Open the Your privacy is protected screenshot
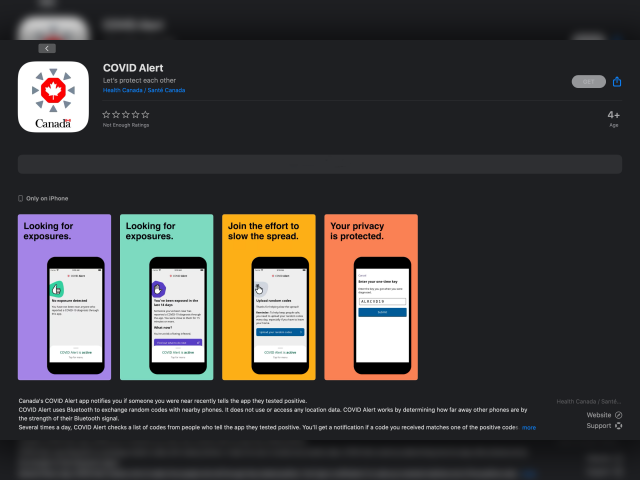Image resolution: width=640 pixels, height=480 pixels. pyautogui.click(x=371, y=297)
